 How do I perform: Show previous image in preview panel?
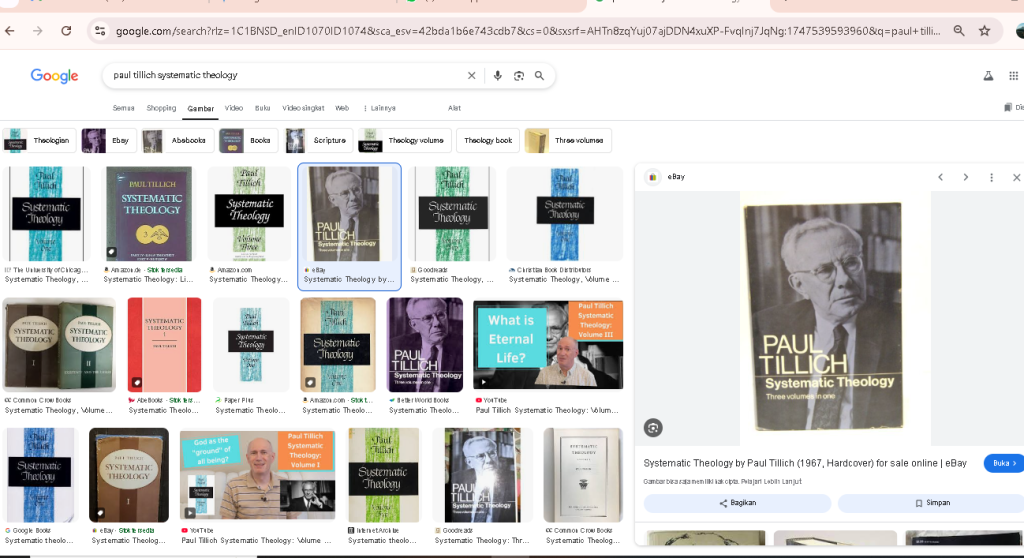click(x=940, y=177)
